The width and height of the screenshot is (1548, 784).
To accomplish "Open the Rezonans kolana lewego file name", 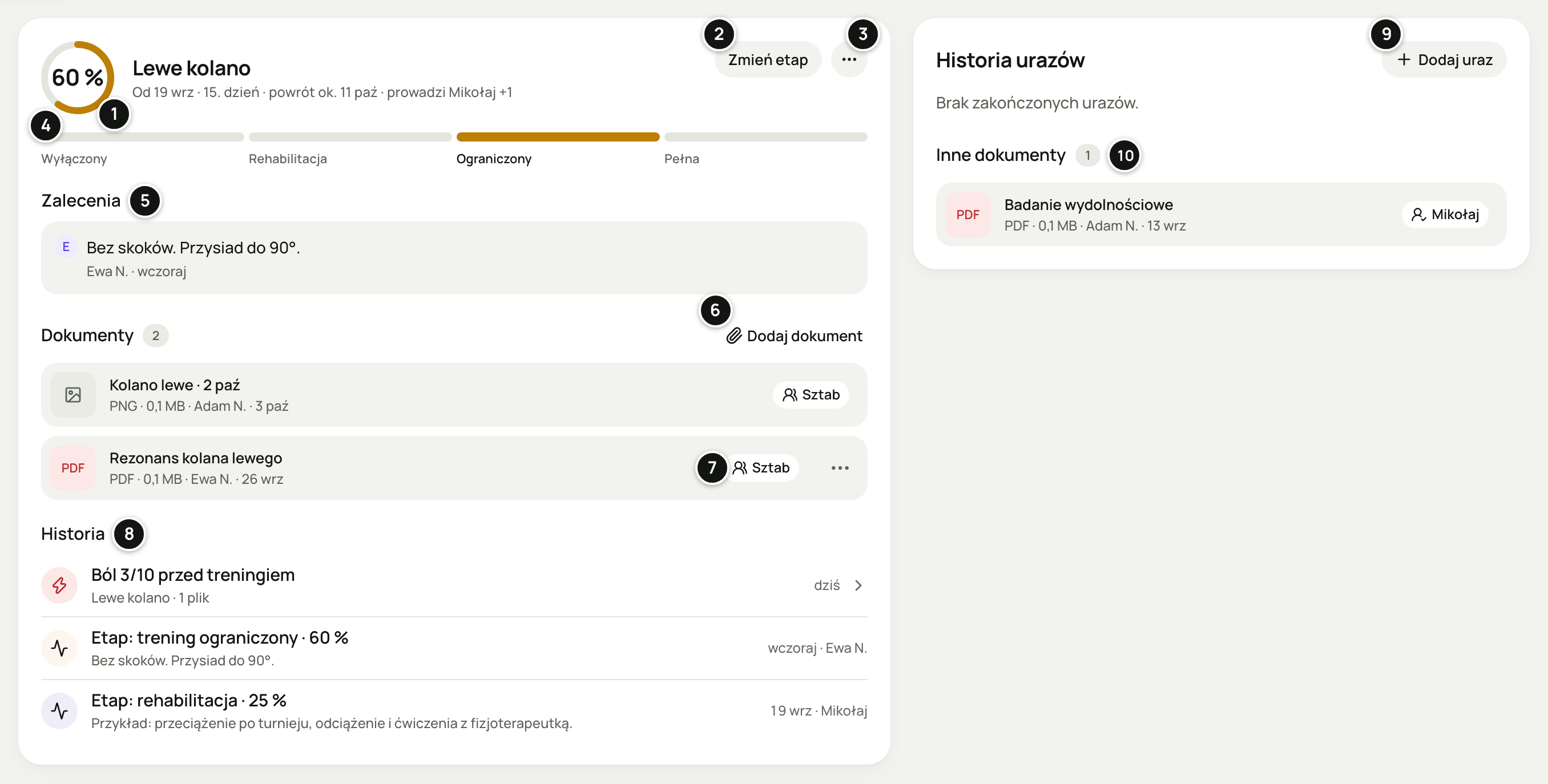I will (x=195, y=458).
